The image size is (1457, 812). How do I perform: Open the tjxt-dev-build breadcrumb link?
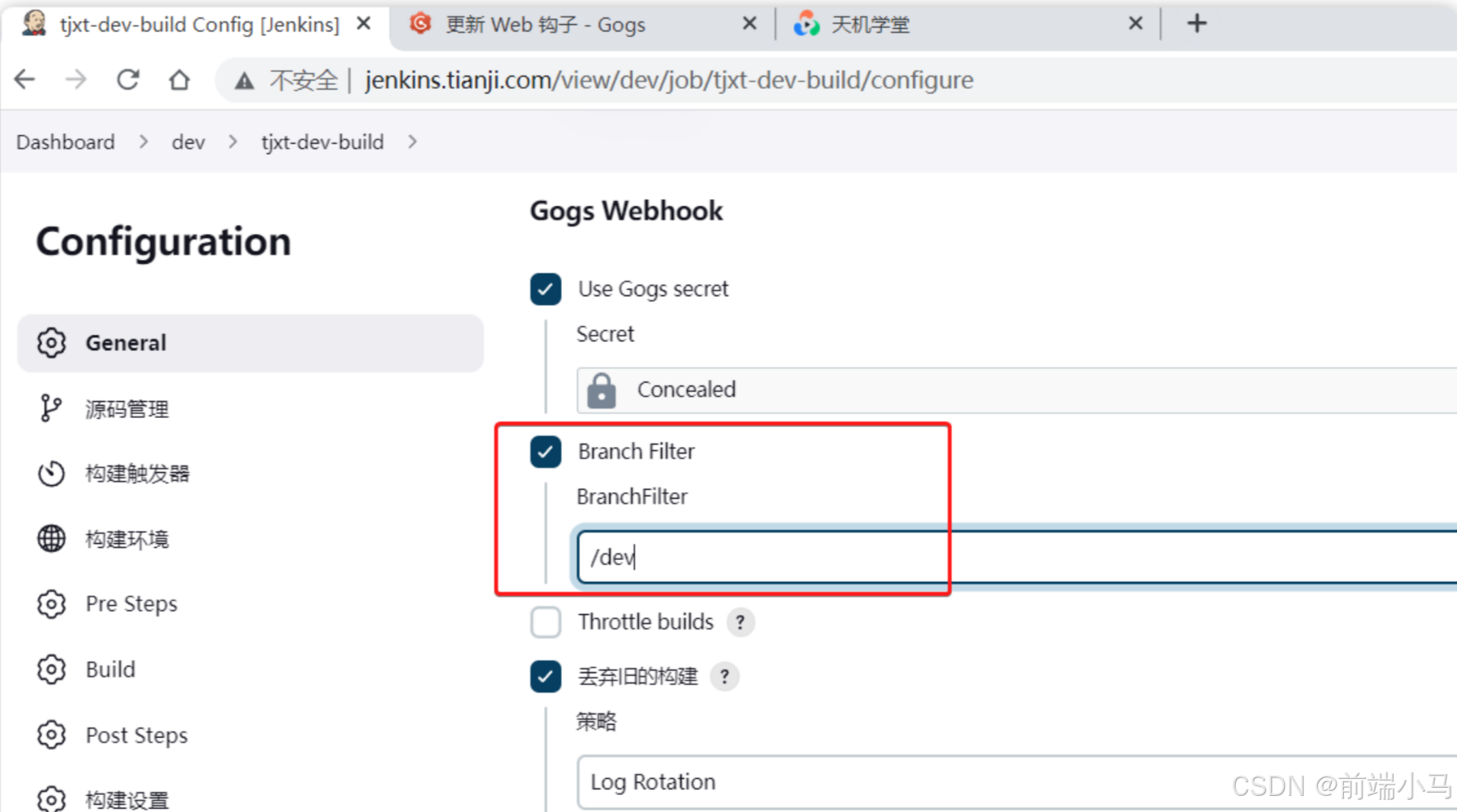point(322,142)
